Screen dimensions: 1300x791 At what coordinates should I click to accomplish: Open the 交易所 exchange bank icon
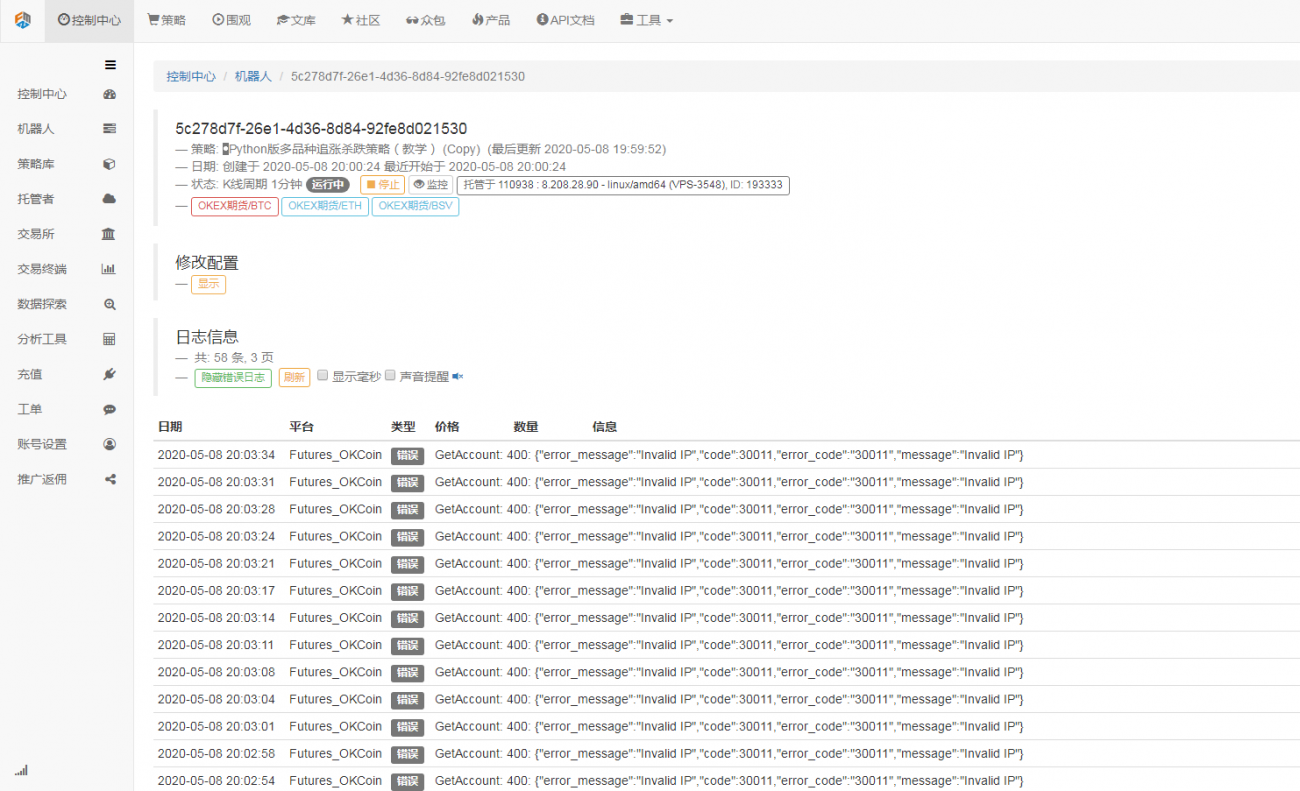pyautogui.click(x=110, y=233)
